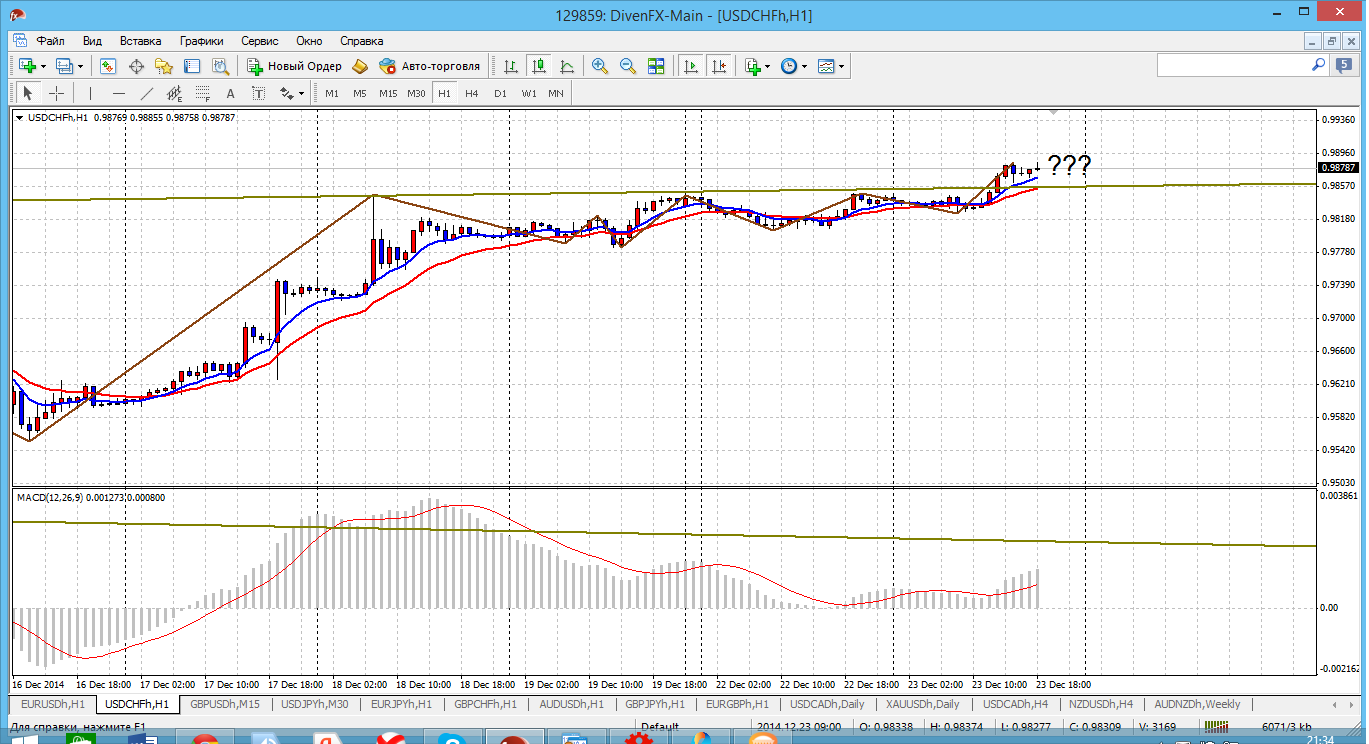1369x744 pixels.
Task: Click the zoom in magnifier icon
Action: pos(600,66)
